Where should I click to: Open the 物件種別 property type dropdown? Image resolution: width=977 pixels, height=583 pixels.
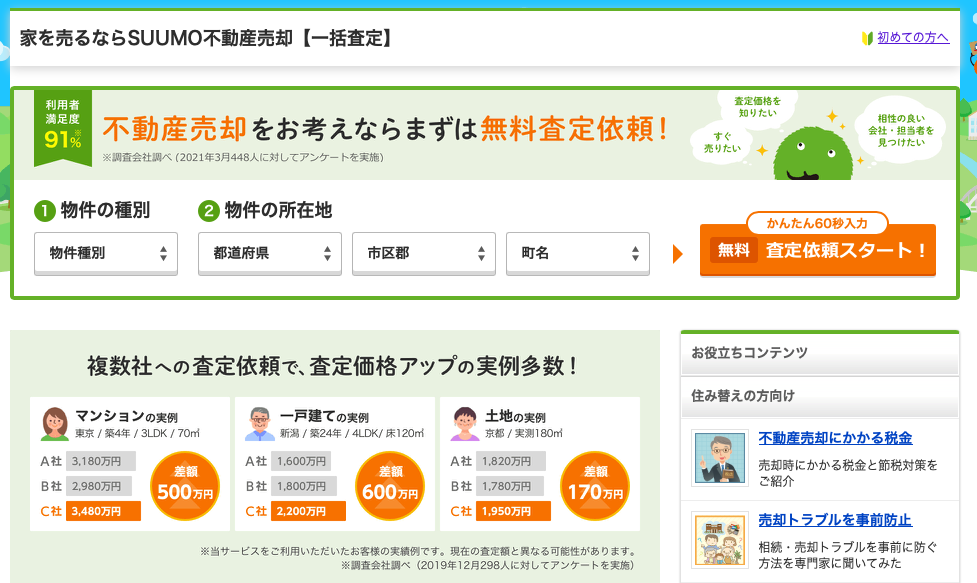106,254
